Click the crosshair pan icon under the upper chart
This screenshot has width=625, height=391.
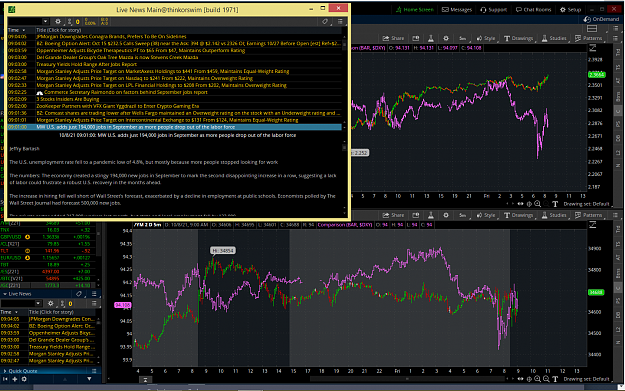point(529,204)
